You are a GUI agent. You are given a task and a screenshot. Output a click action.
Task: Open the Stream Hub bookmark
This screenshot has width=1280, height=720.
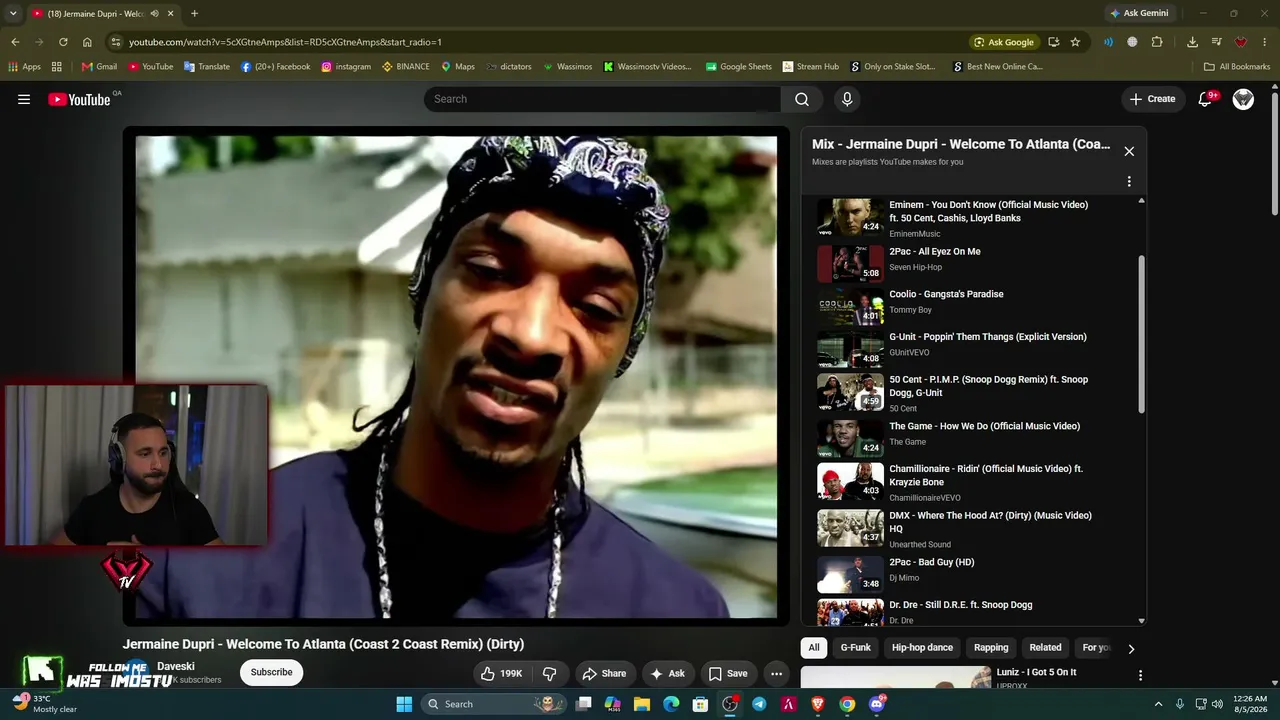(809, 67)
